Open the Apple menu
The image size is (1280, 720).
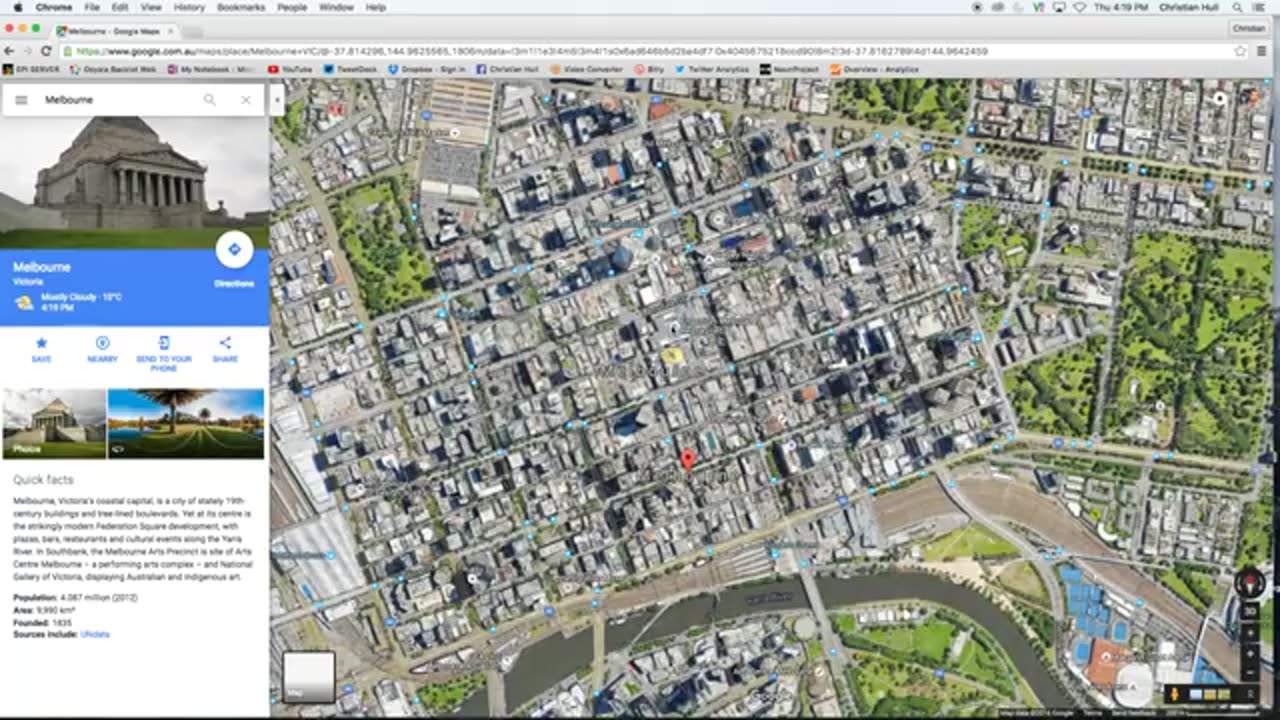point(17,7)
